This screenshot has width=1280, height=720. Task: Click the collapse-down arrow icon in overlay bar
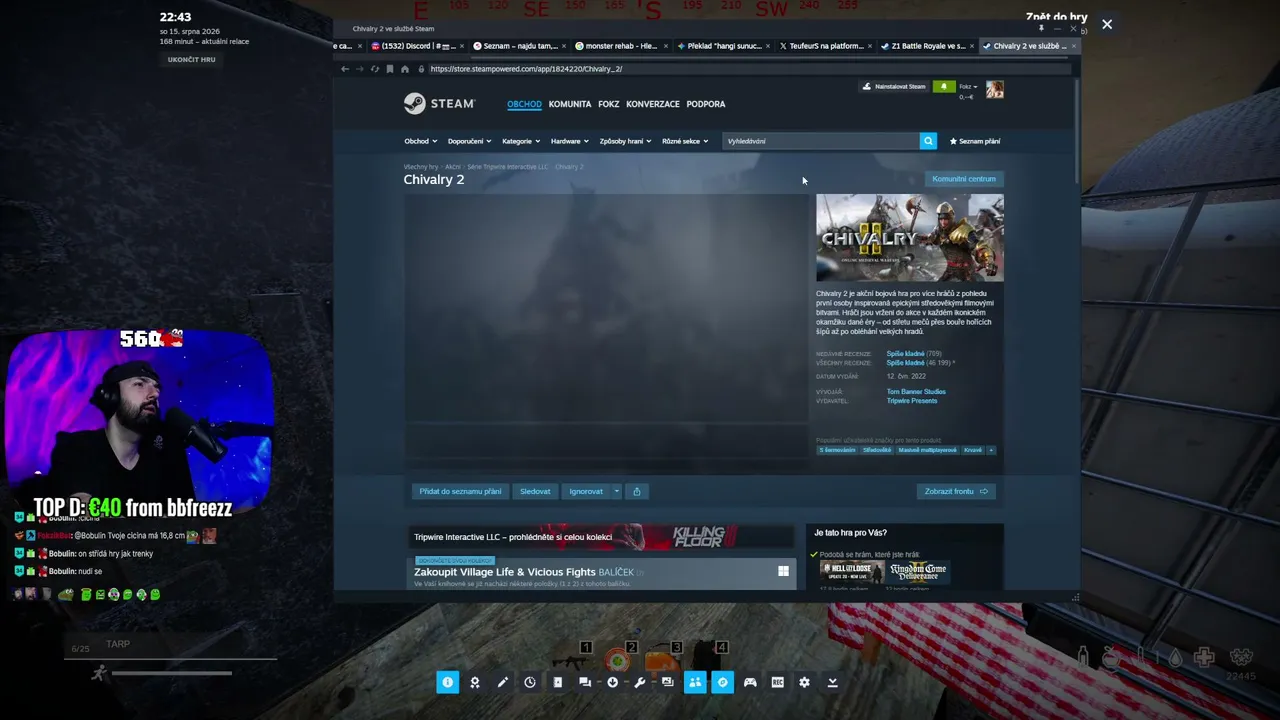click(x=832, y=682)
